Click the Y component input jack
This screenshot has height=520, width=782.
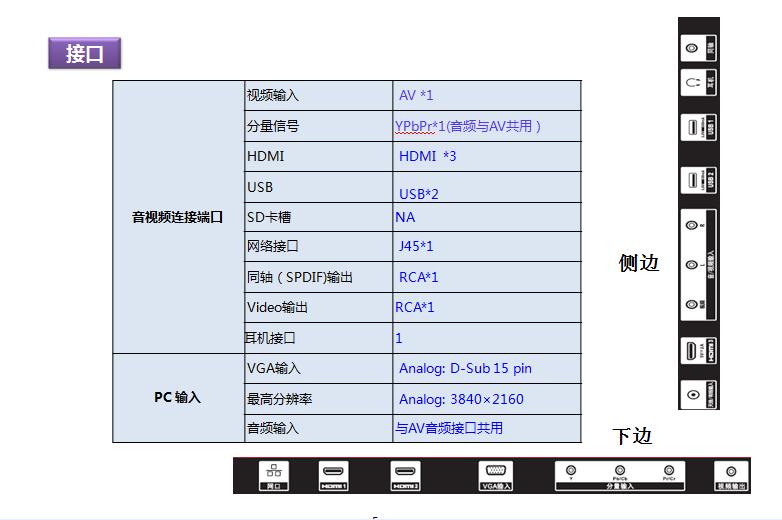[571, 470]
